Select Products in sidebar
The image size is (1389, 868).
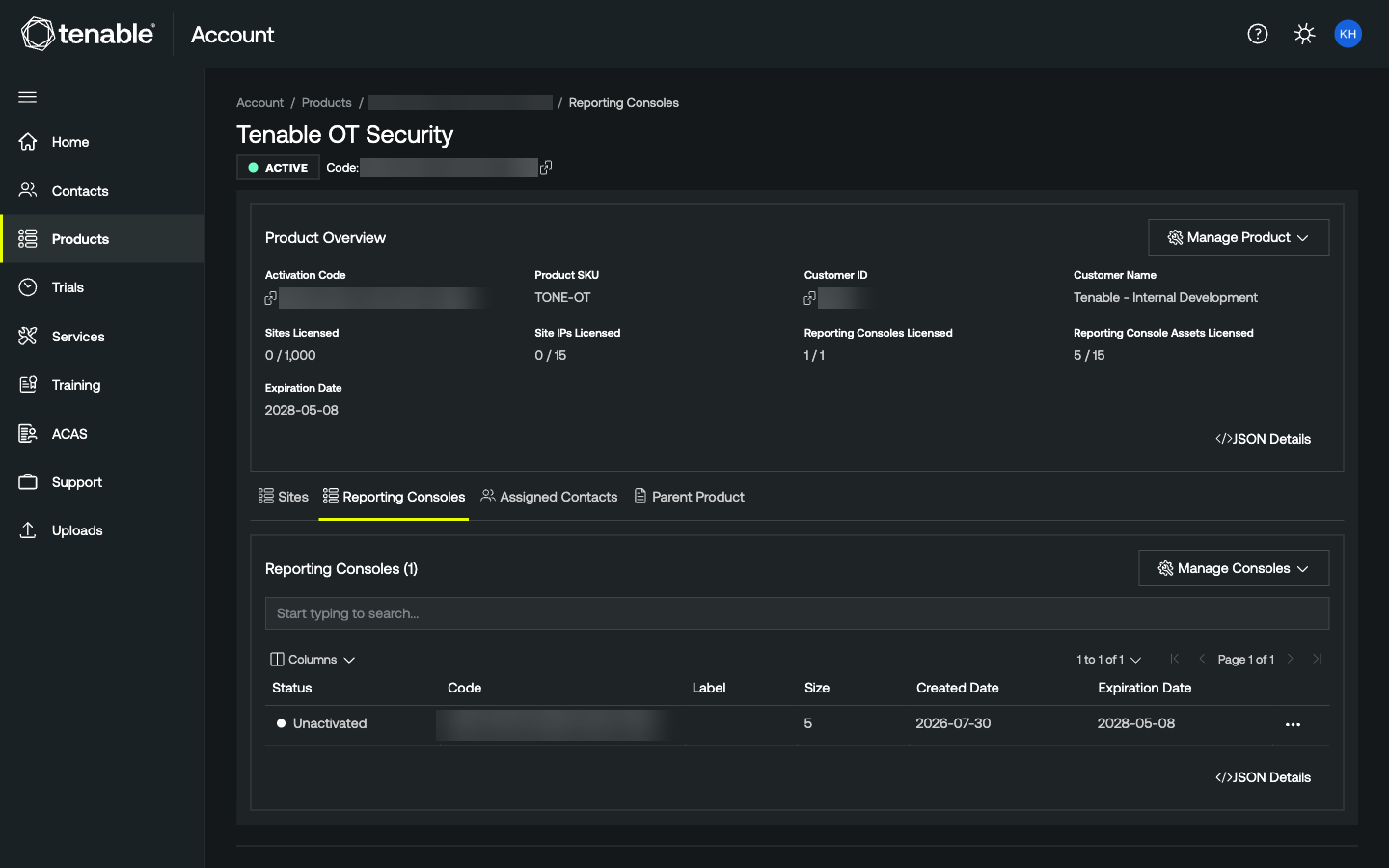click(102, 239)
